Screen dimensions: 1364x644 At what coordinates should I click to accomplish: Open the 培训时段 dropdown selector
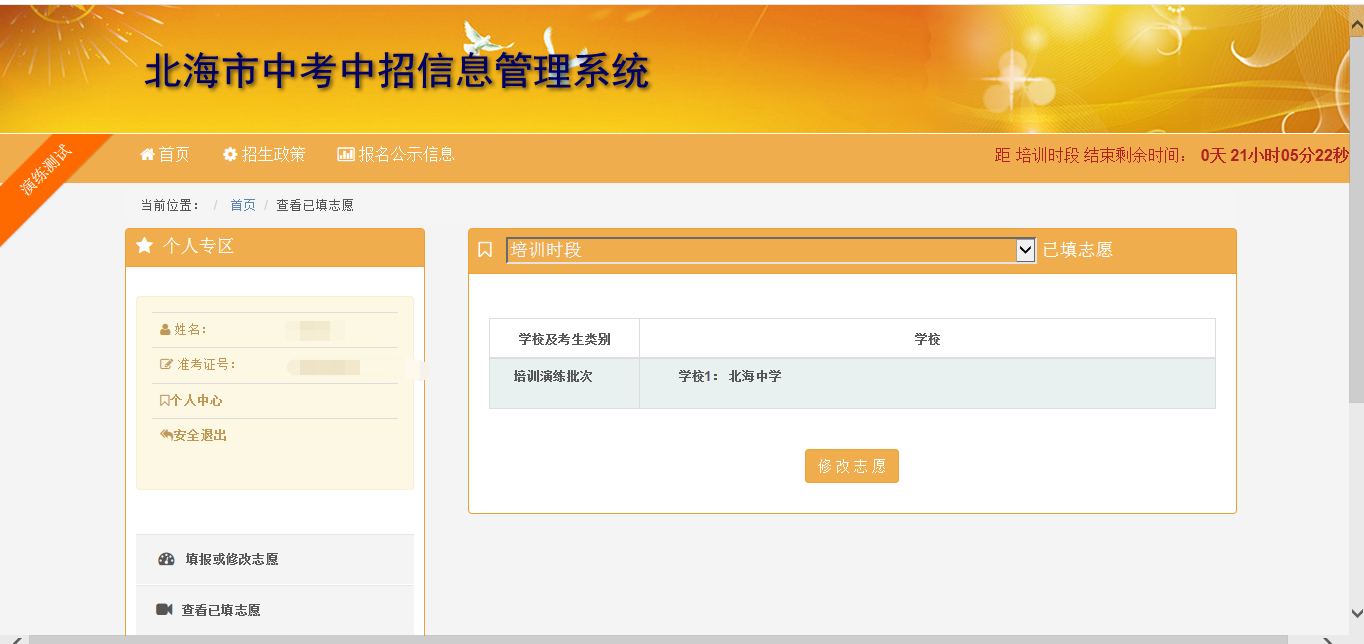click(760, 250)
